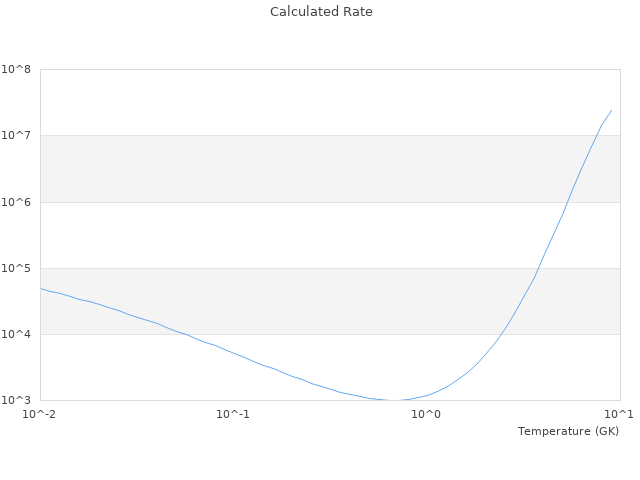Screen dimensions: 640x480
Task: Click the "Temperature (GK)" axis title
Action: pos(568,431)
